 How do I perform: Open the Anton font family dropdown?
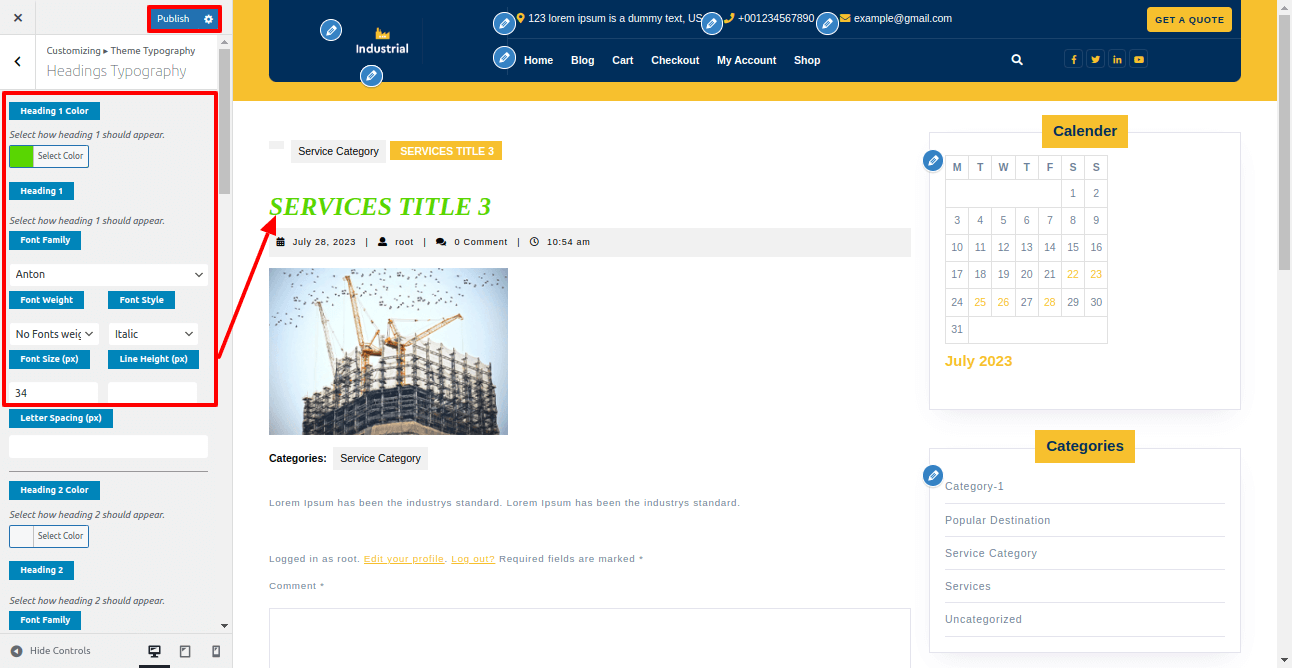pyautogui.click(x=108, y=274)
